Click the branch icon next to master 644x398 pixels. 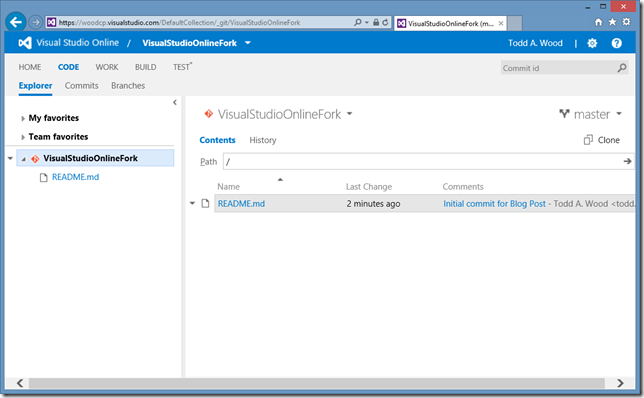tap(564, 114)
